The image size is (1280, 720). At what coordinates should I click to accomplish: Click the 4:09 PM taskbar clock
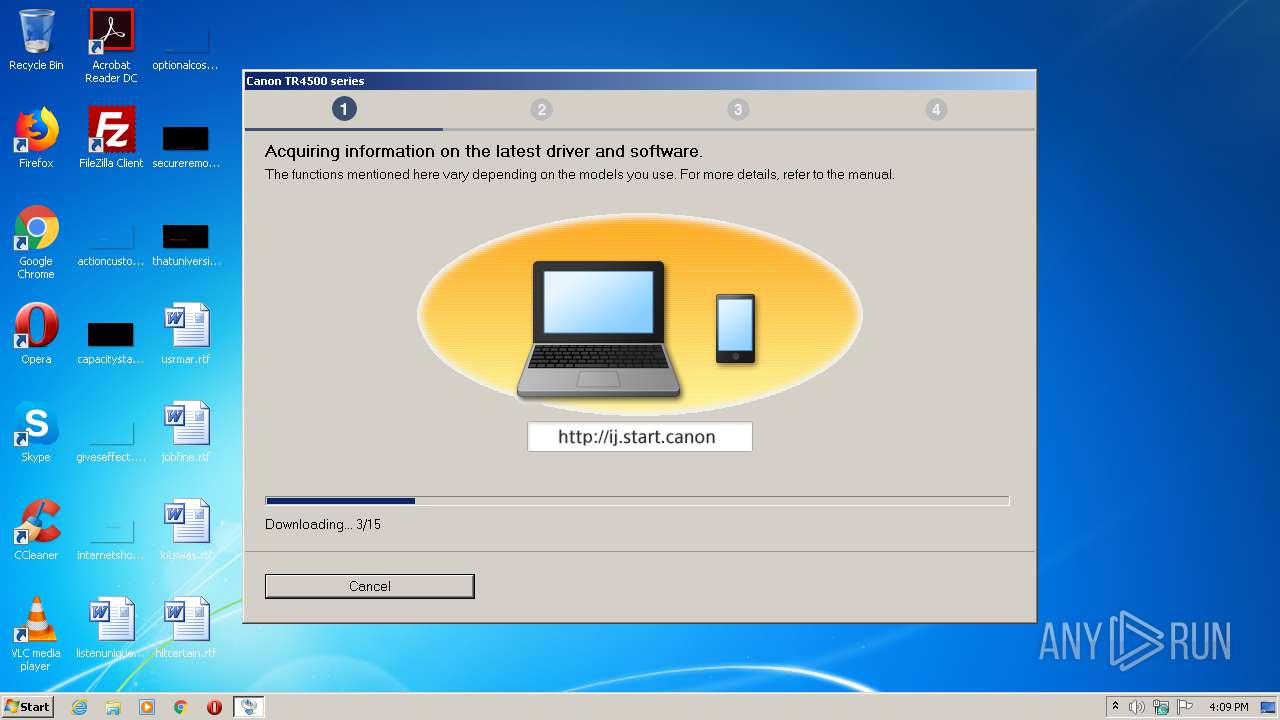tap(1228, 707)
